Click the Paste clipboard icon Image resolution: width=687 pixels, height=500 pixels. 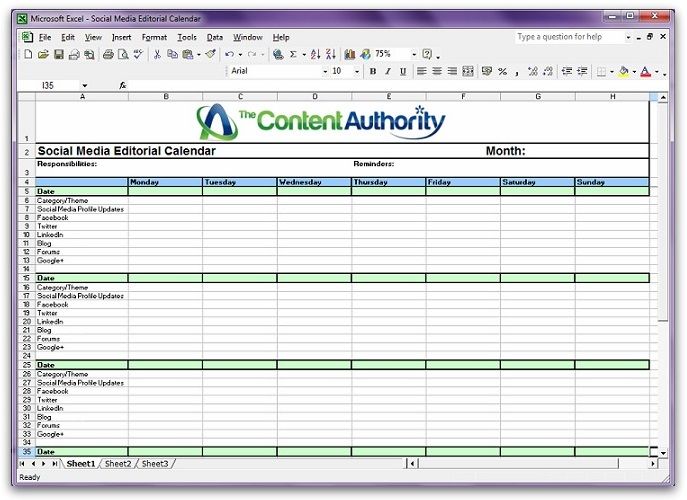click(x=188, y=54)
